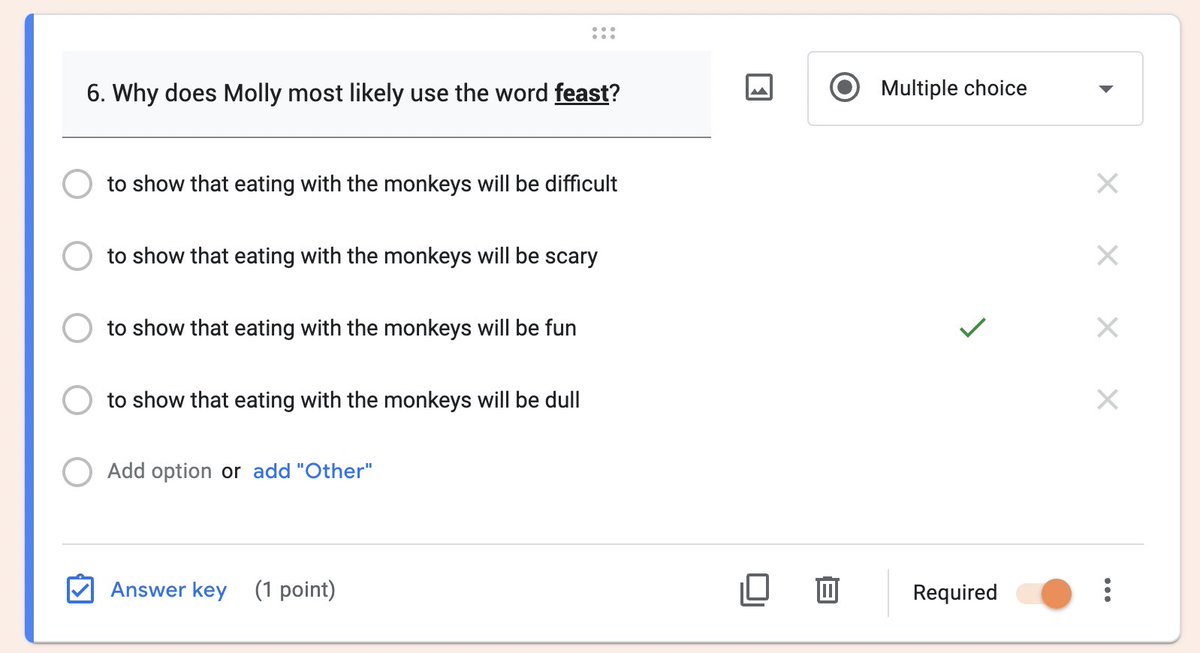Select radio for 'will be dull'
The width and height of the screenshot is (1200, 653).
[78, 400]
